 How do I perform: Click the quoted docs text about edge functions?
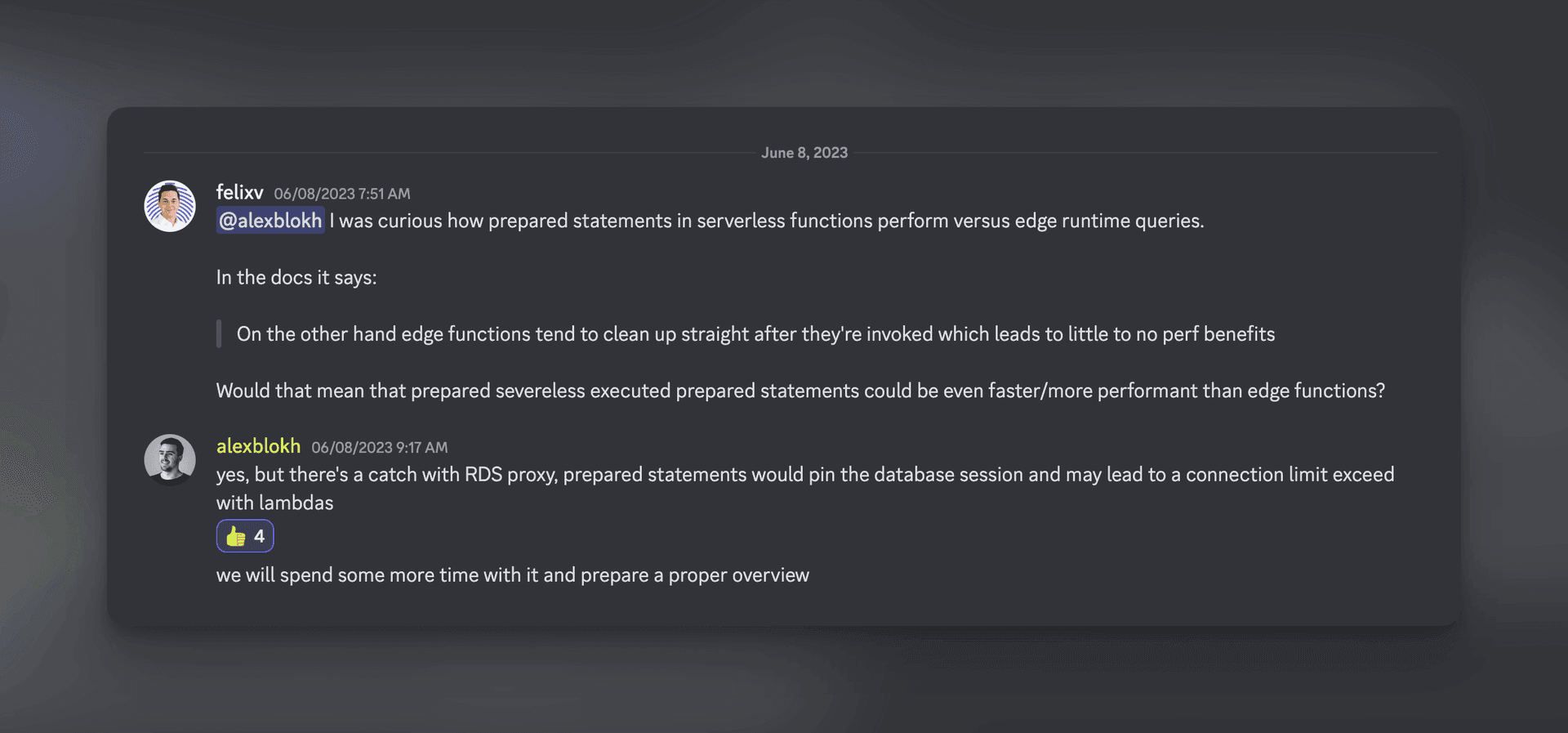coord(755,334)
